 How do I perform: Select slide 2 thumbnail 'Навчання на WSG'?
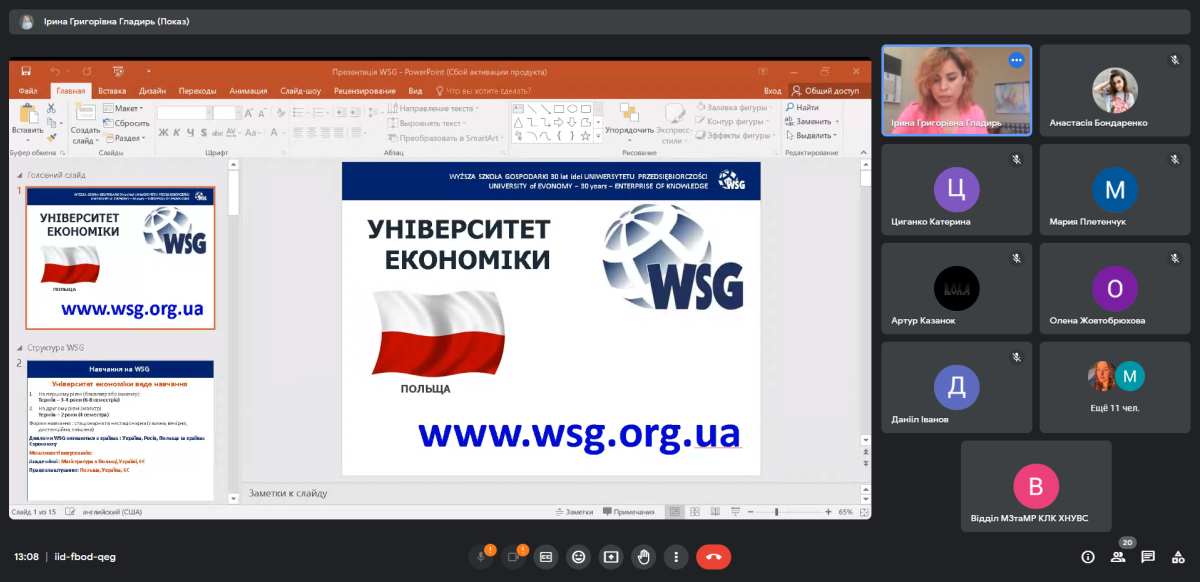coord(120,430)
